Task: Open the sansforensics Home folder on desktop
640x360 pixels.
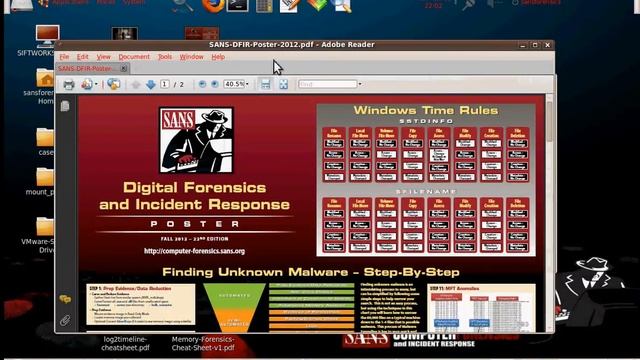Action: pyautogui.click(x=45, y=78)
